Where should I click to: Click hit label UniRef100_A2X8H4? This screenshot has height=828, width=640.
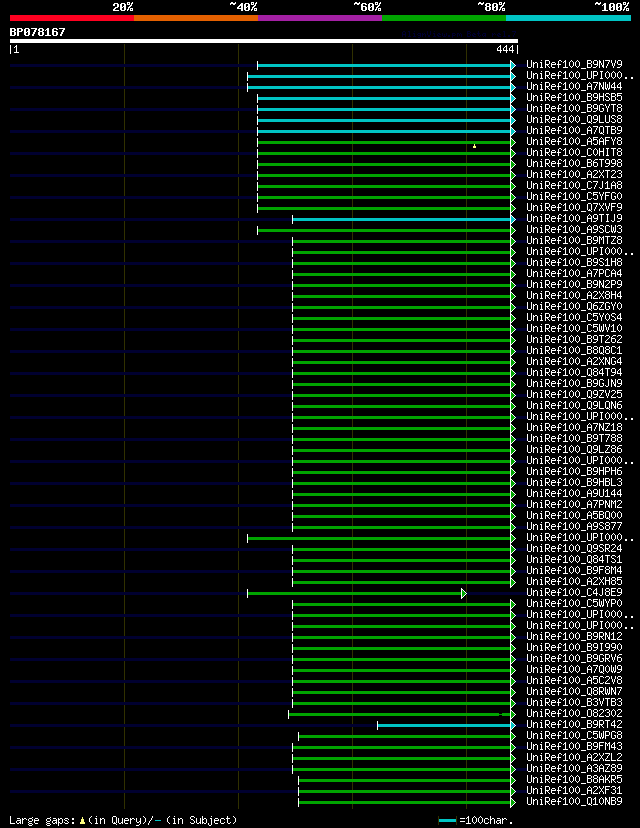[574, 296]
